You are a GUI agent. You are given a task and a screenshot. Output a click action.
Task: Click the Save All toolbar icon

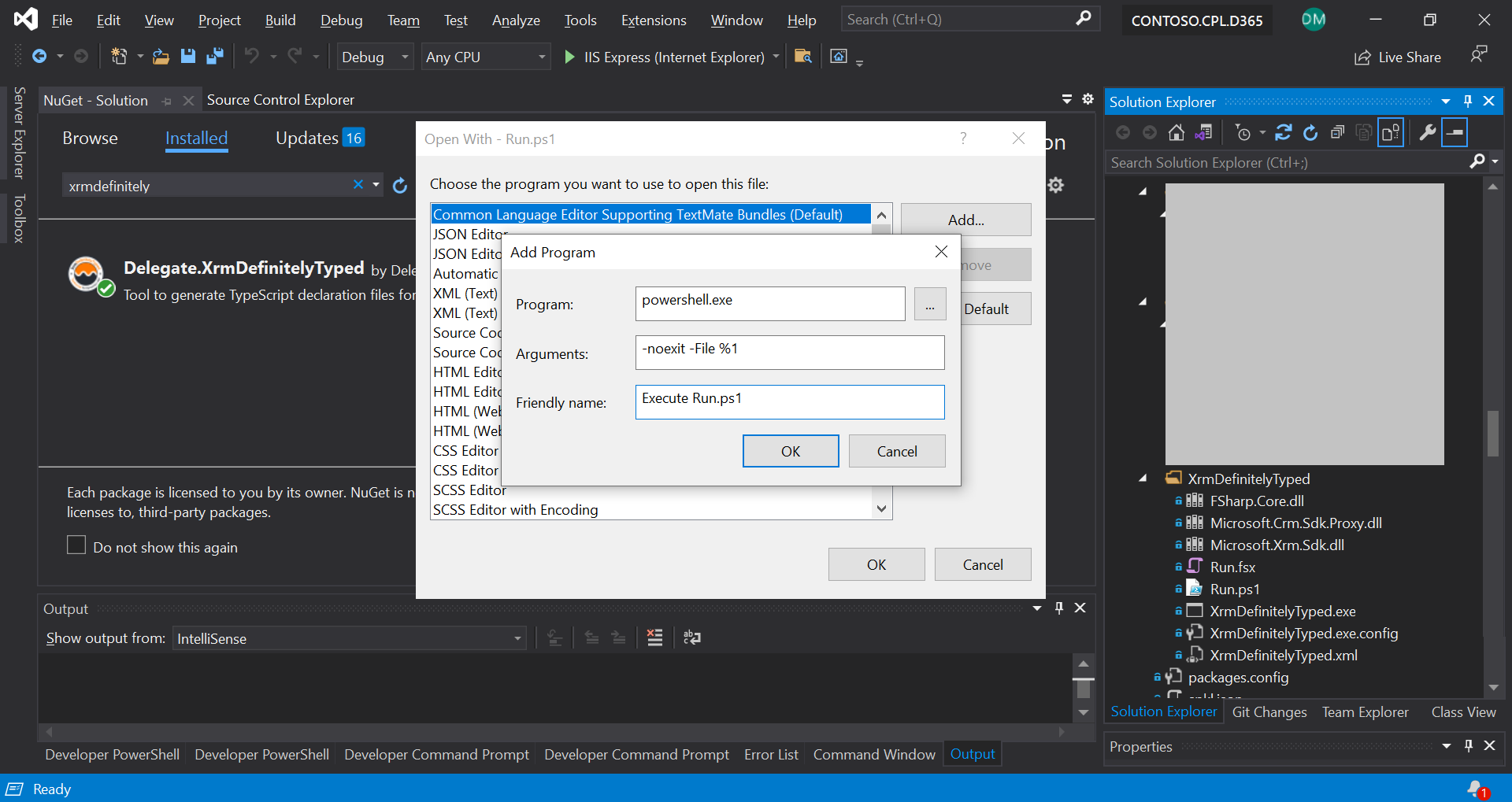[x=214, y=56]
